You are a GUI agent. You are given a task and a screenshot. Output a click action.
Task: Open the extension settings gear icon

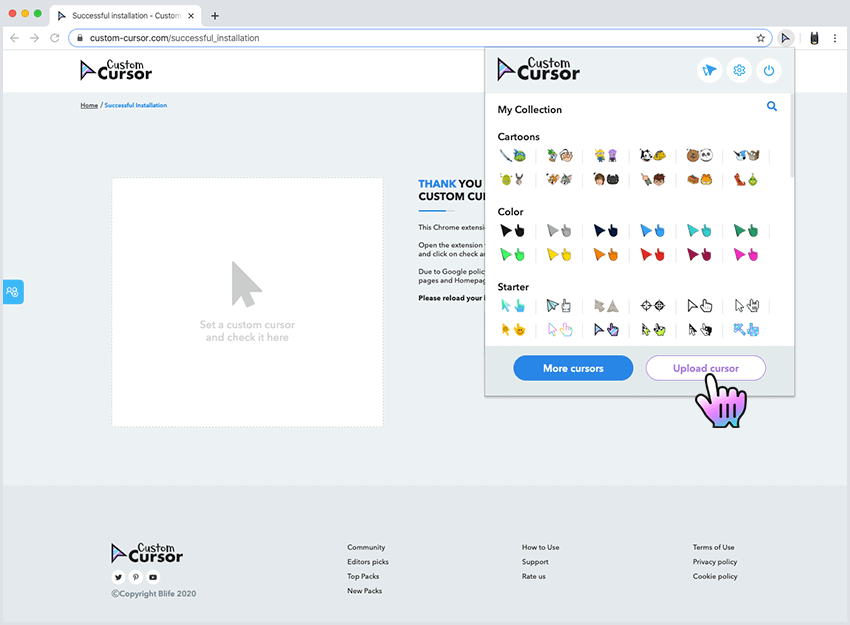click(x=739, y=70)
